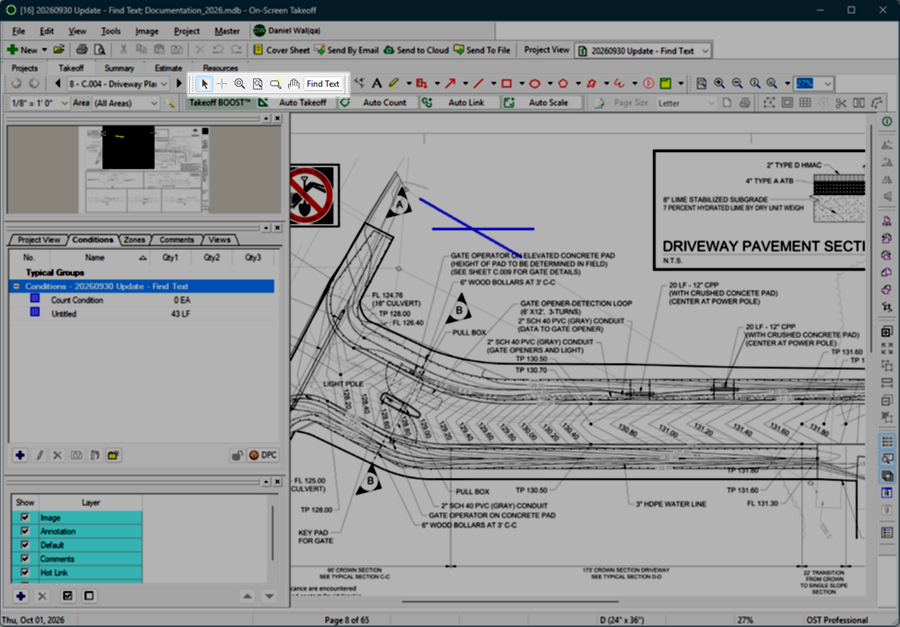Screen dimensions: 900x627
Task: Open the File menu
Action: click(18, 31)
